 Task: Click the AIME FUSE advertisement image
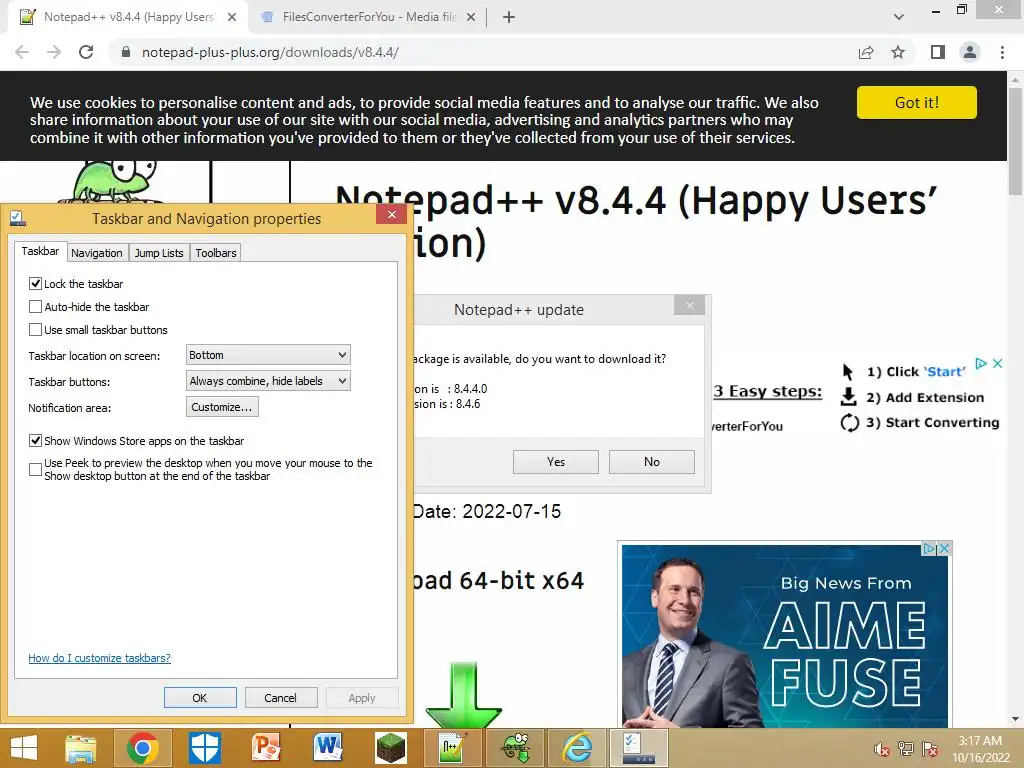point(784,636)
